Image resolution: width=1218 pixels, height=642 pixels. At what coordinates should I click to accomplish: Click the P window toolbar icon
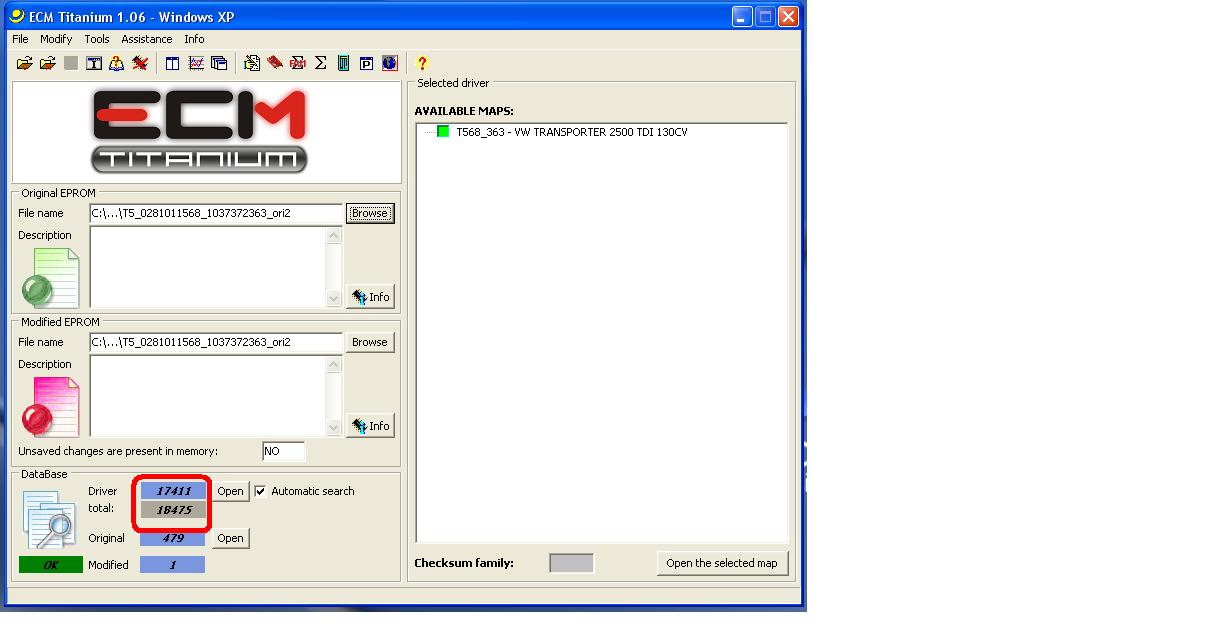tap(367, 63)
